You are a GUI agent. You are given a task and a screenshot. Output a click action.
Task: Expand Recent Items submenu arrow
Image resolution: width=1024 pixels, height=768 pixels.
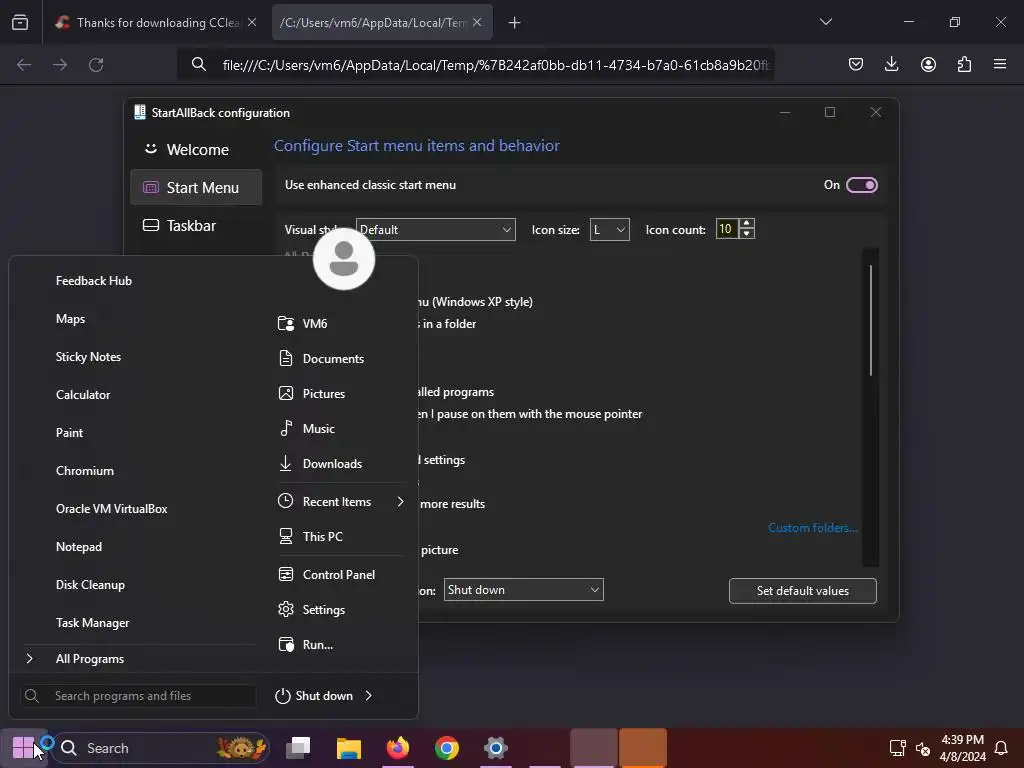(x=400, y=502)
